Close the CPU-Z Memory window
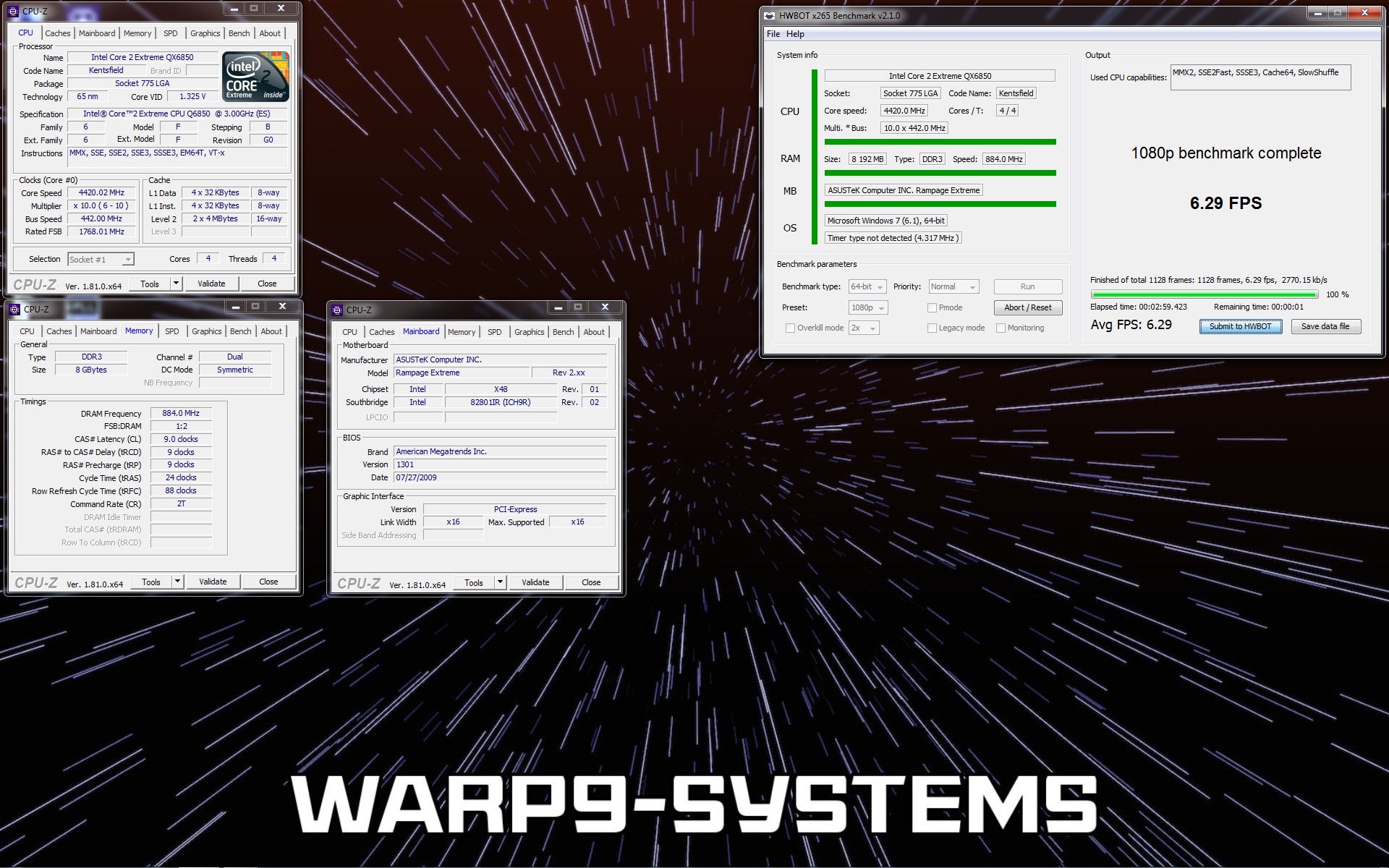 pyautogui.click(x=283, y=306)
